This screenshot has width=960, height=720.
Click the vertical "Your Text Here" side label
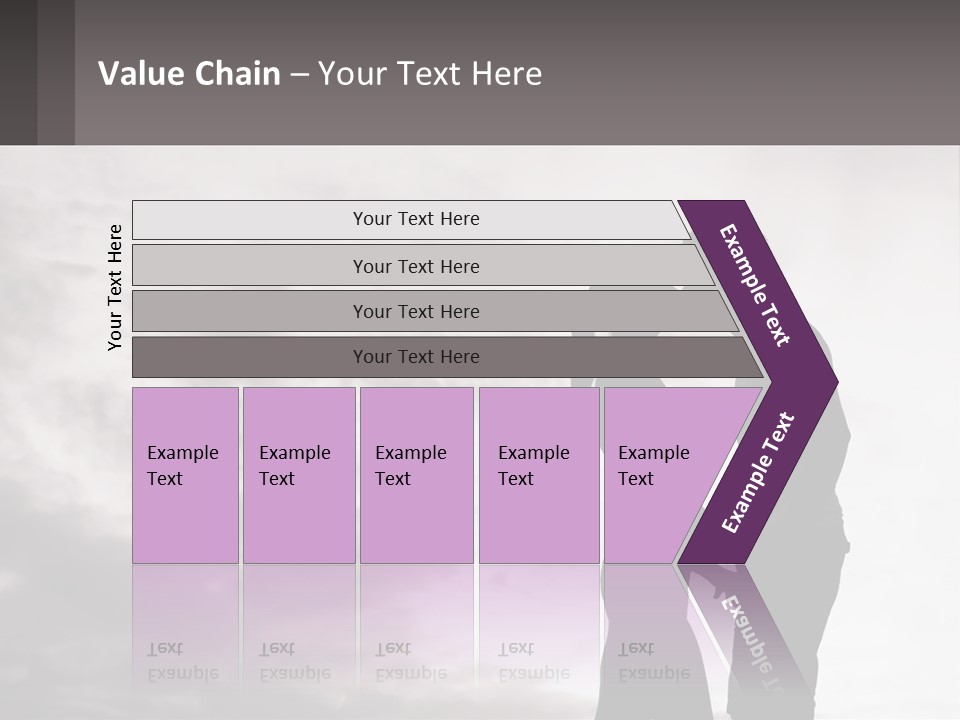(x=115, y=287)
